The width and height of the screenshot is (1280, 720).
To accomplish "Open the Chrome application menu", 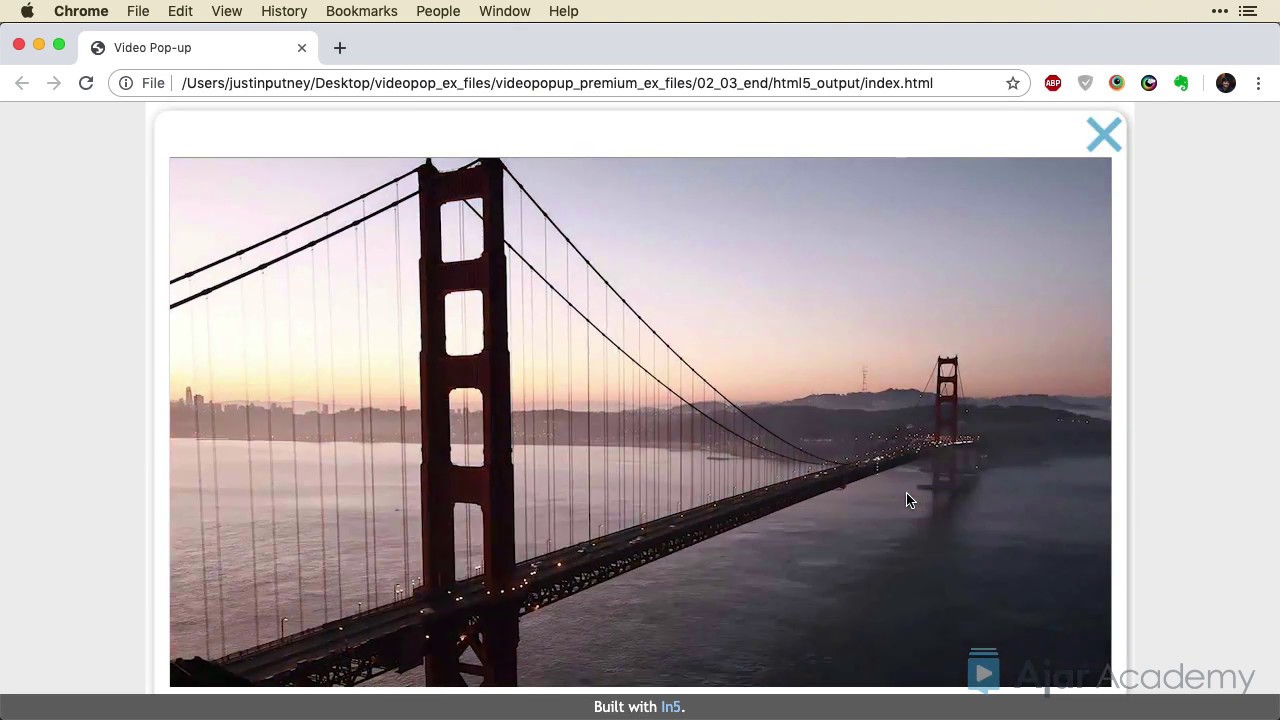I will coord(81,11).
